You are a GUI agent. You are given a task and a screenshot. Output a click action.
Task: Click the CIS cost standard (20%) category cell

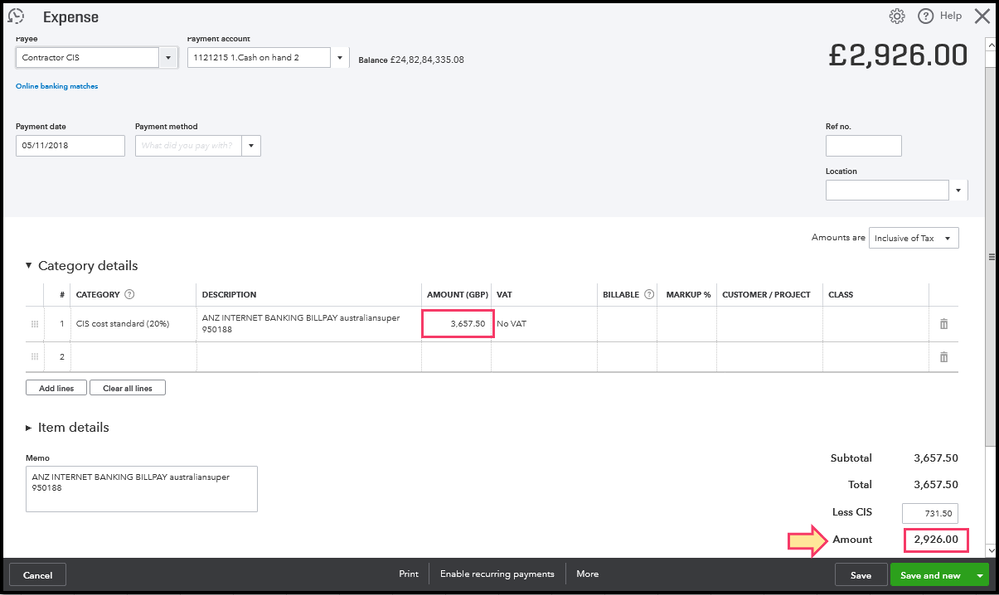point(133,324)
